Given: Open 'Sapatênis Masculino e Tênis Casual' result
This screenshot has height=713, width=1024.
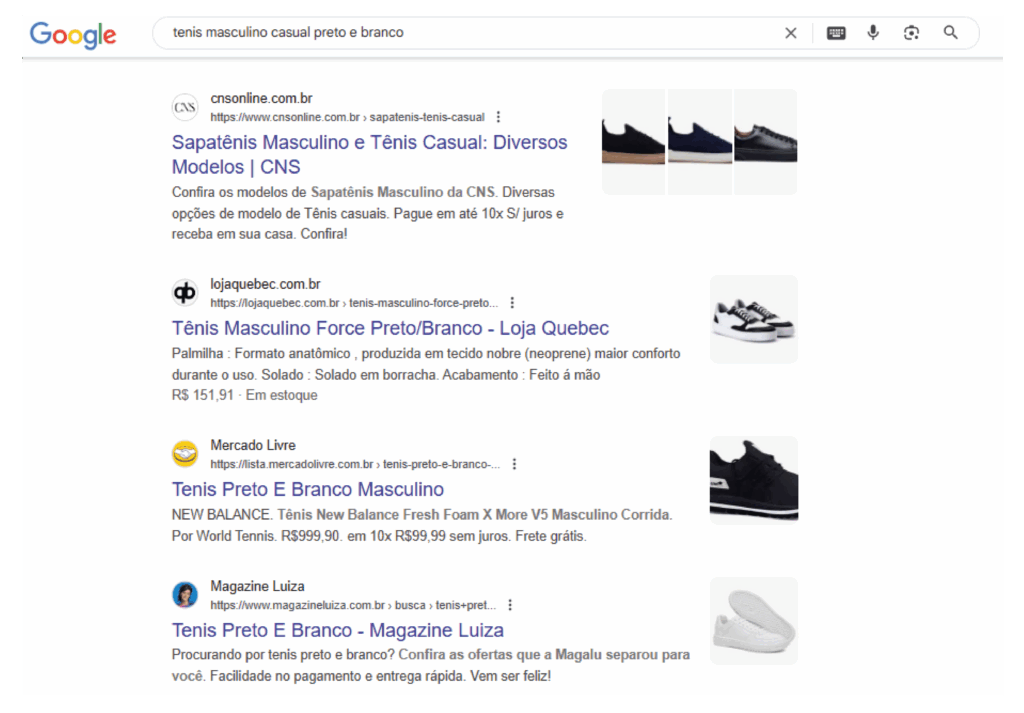Looking at the screenshot, I should coord(370,155).
